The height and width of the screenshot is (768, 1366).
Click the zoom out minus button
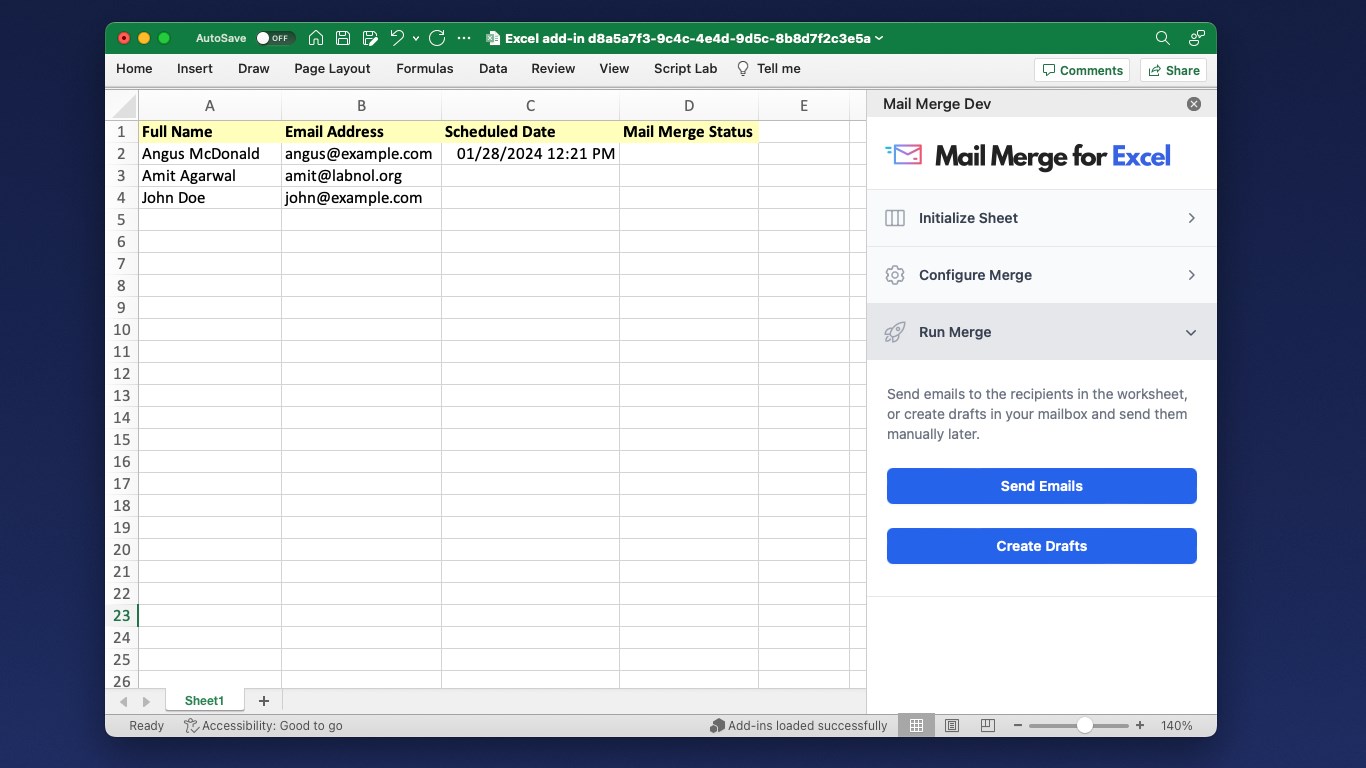1018,726
